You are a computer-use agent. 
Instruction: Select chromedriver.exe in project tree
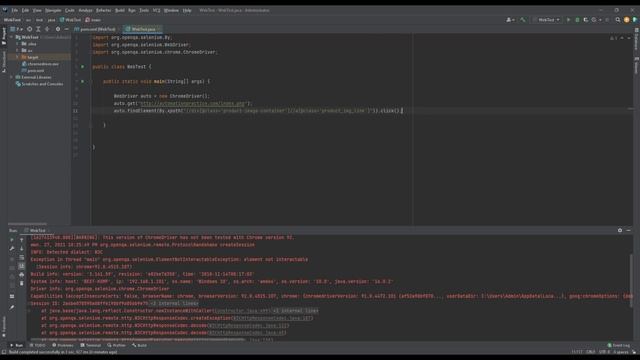click(40, 64)
